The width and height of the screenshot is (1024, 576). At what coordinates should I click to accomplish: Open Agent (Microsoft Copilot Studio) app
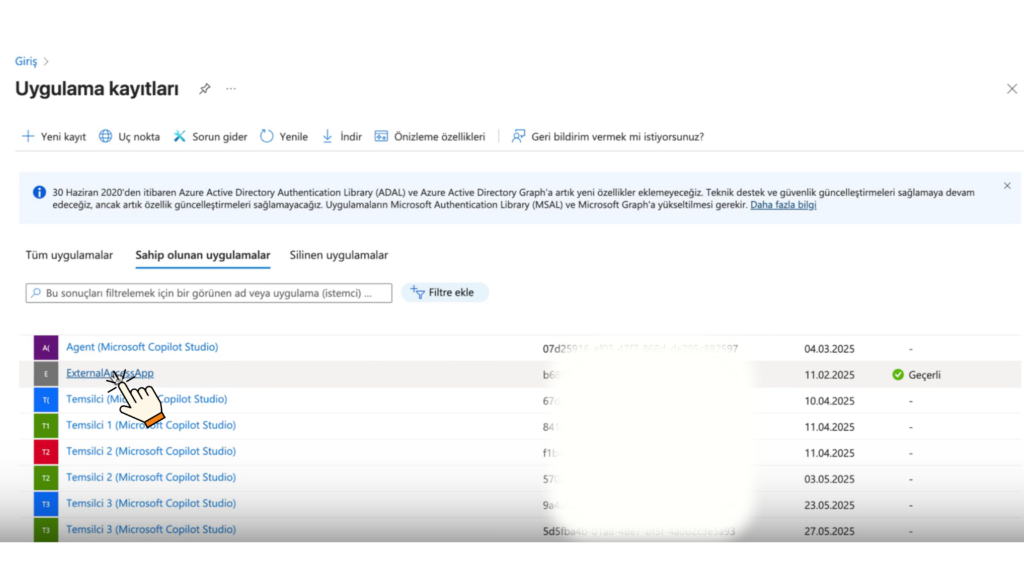[x=141, y=347]
